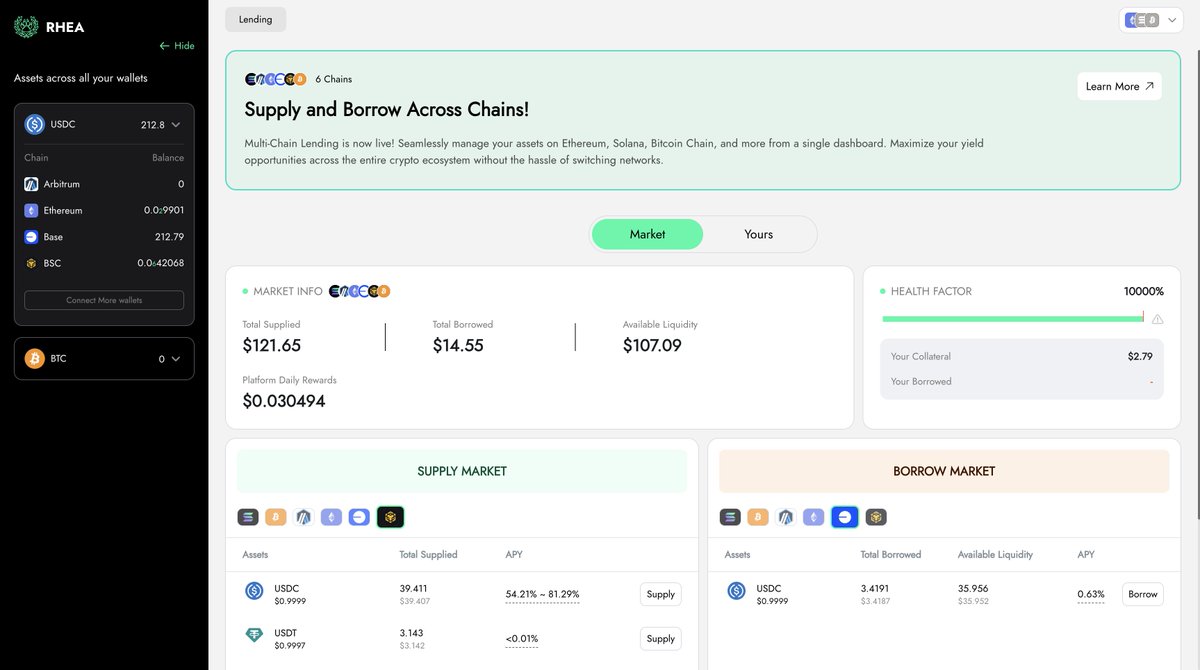
Task: Click the 6 Chains label
Action: coord(334,79)
